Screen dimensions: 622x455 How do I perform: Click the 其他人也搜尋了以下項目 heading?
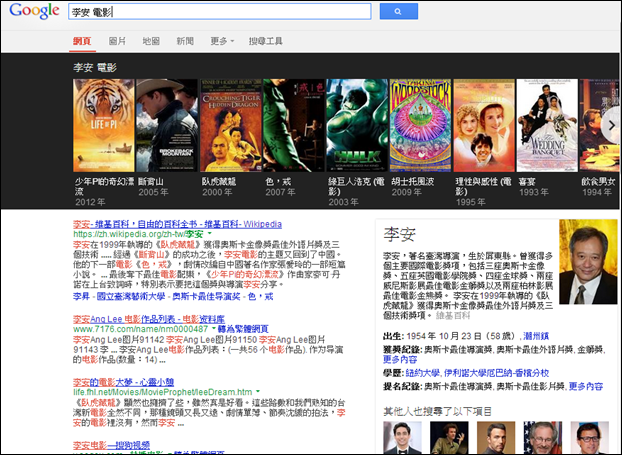[x=438, y=411]
